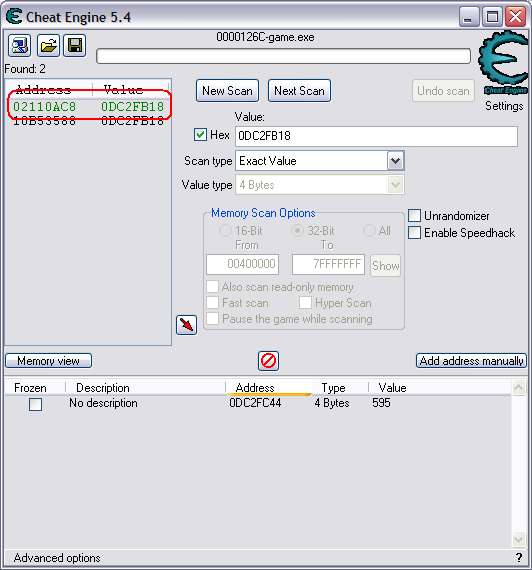Check Also scan read-only memory
This screenshot has width=532, height=570.
click(212, 287)
